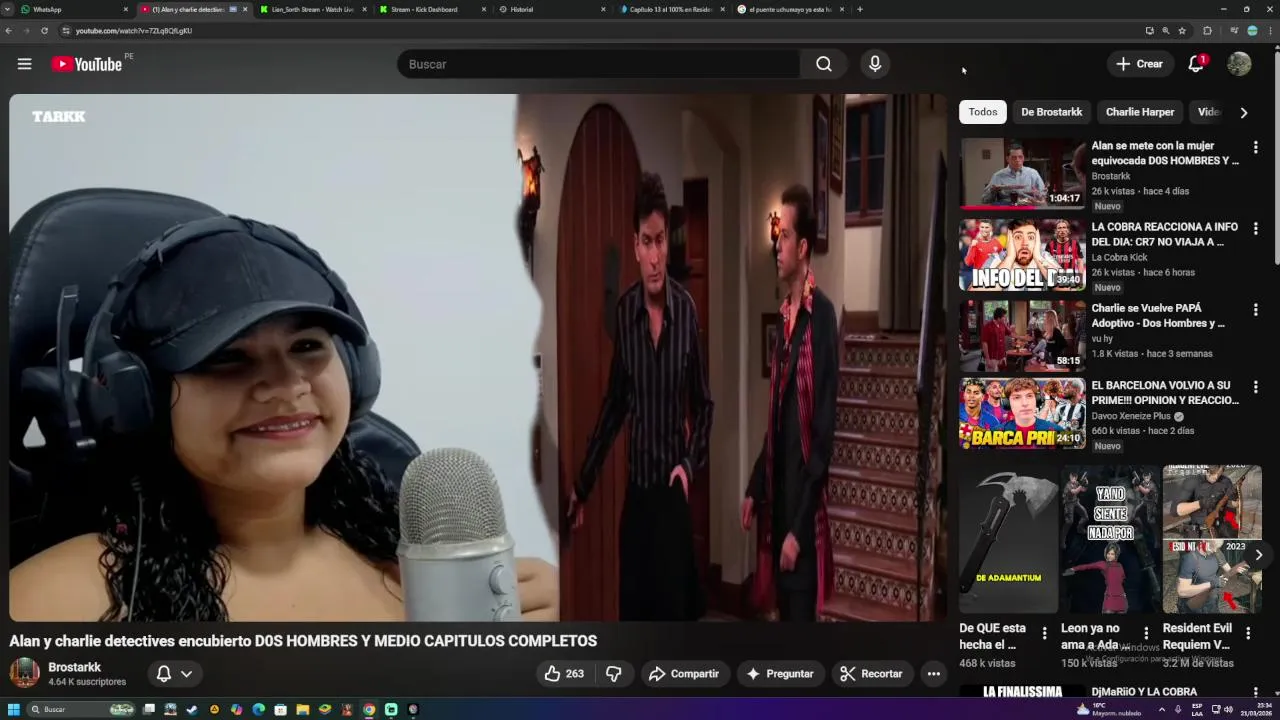
Task: Reload the page in Chrome
Action: point(44,31)
